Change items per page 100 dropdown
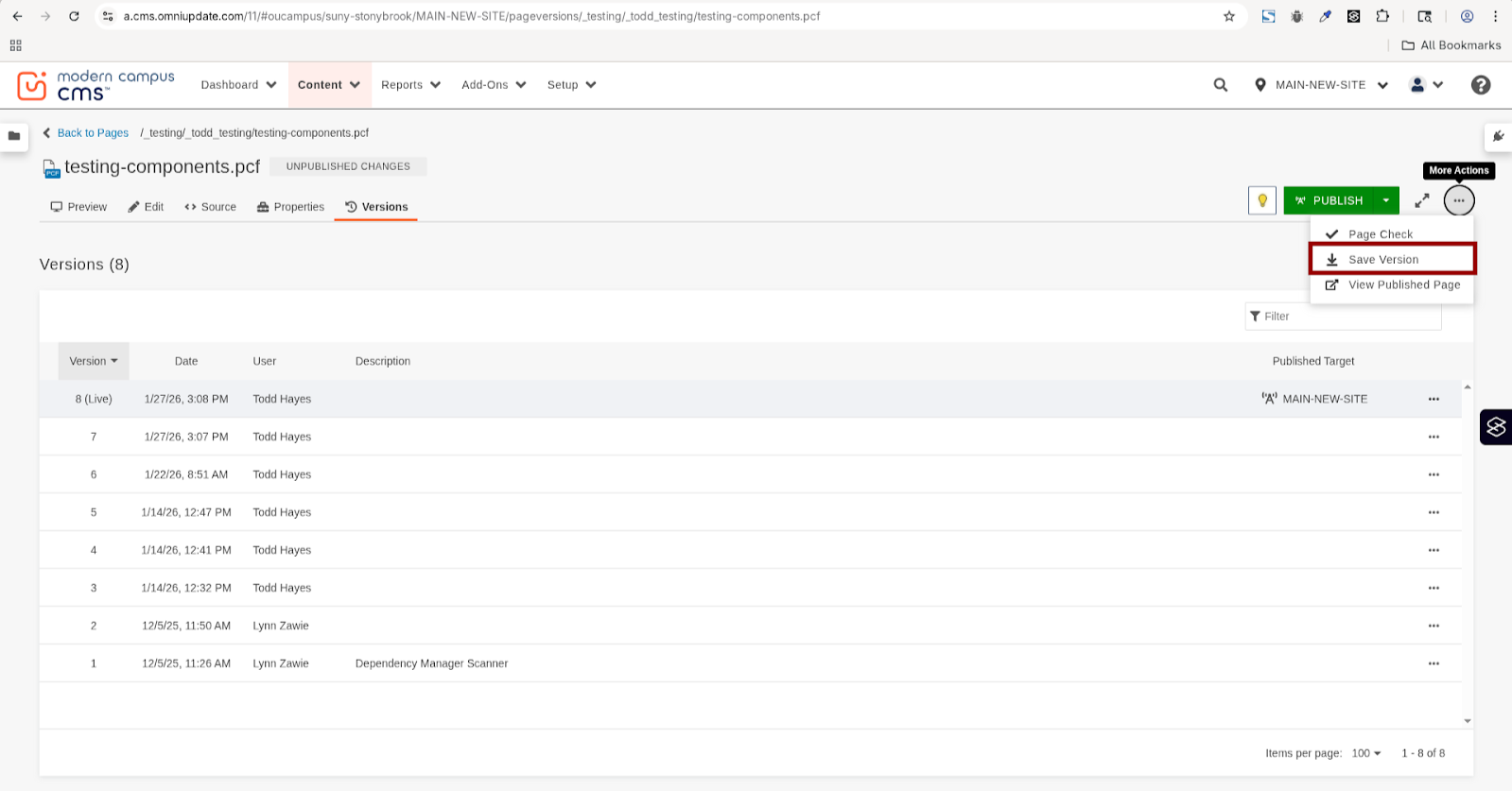The width and height of the screenshot is (1512, 791). pos(1366,753)
